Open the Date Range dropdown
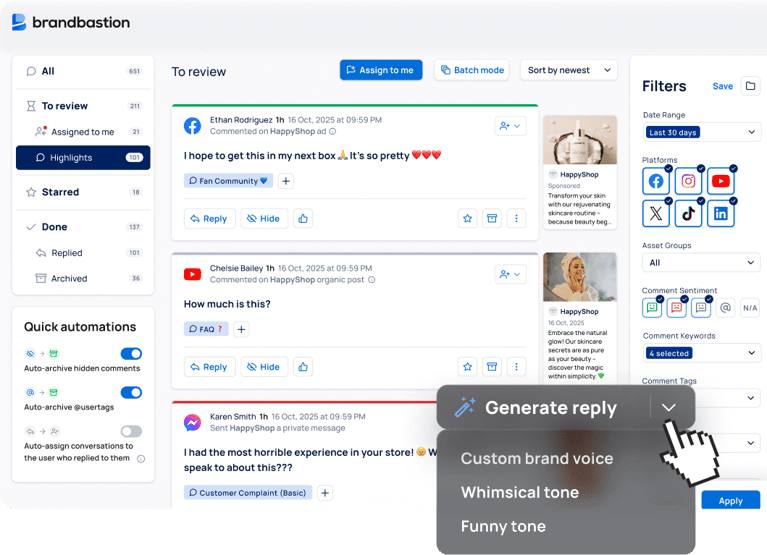The height and width of the screenshot is (555, 767). coord(701,132)
